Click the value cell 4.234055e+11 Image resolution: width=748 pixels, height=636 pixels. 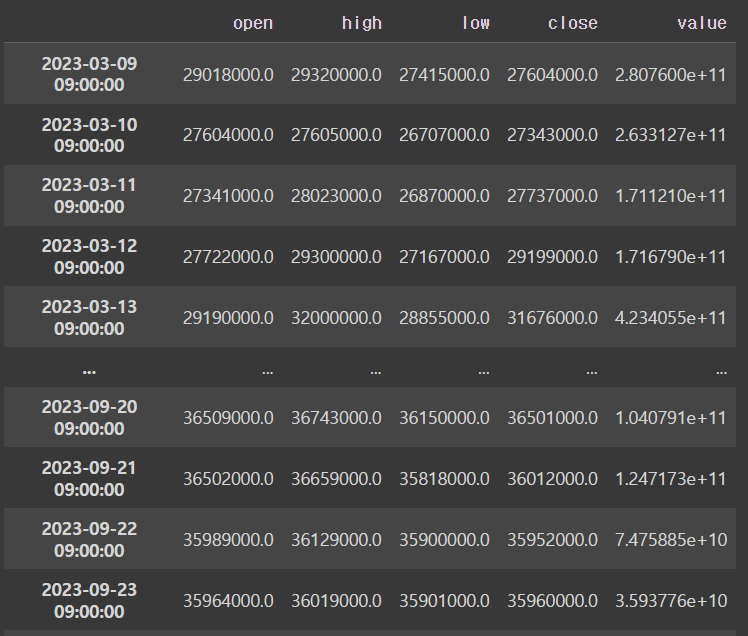coord(671,318)
